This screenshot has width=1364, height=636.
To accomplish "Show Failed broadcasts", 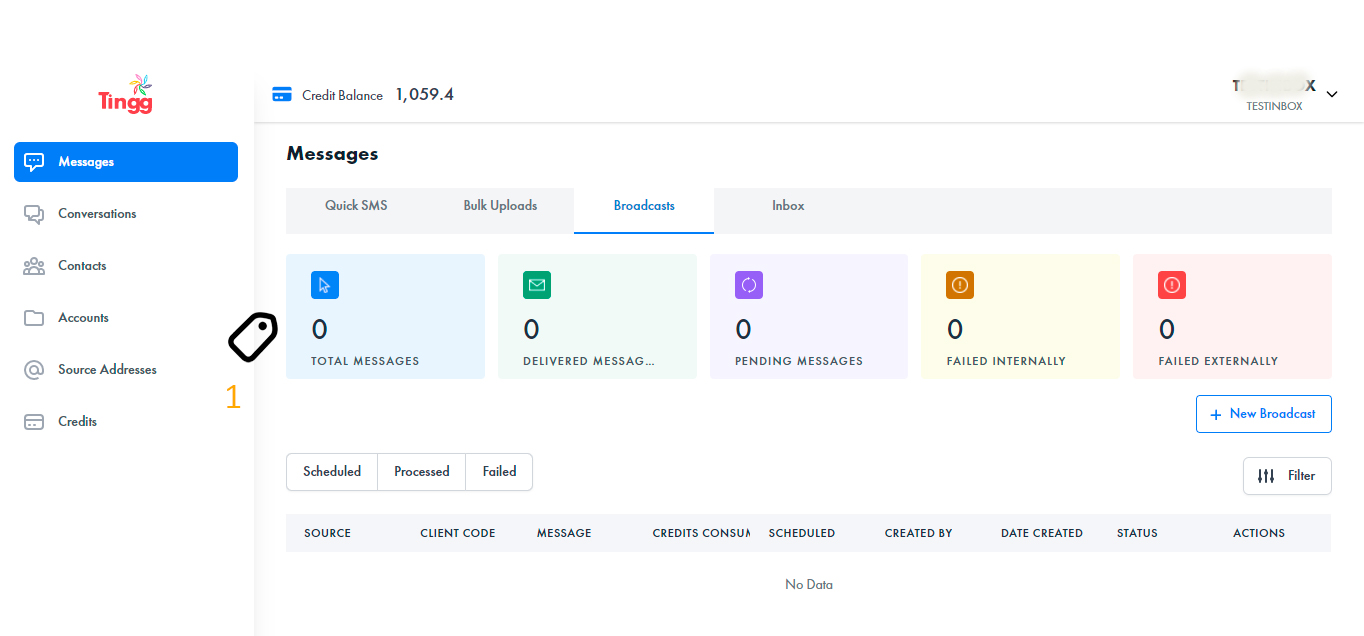I will click(x=499, y=472).
